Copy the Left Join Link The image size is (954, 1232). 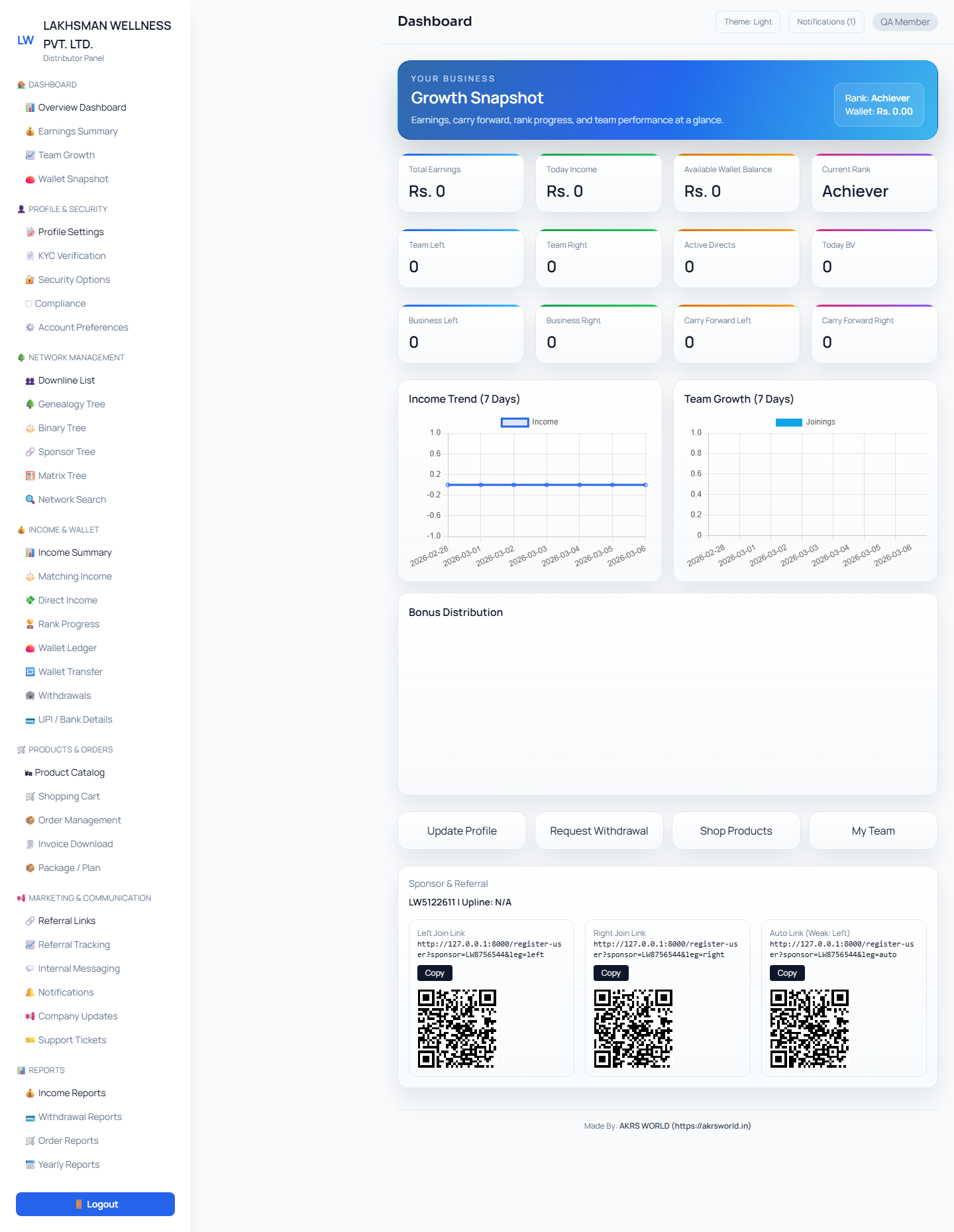coord(435,973)
